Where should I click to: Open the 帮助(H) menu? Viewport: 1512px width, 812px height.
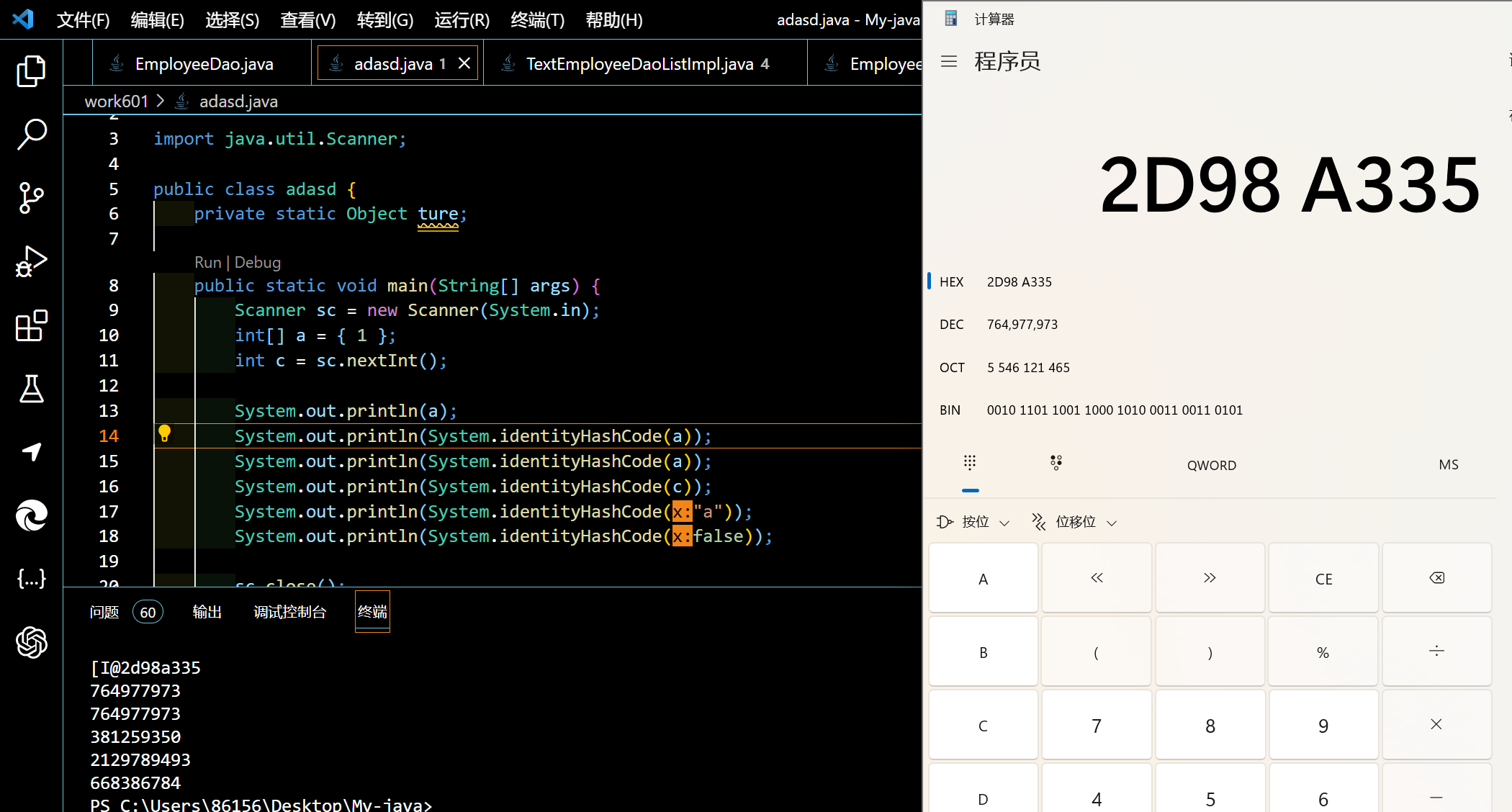[x=614, y=19]
